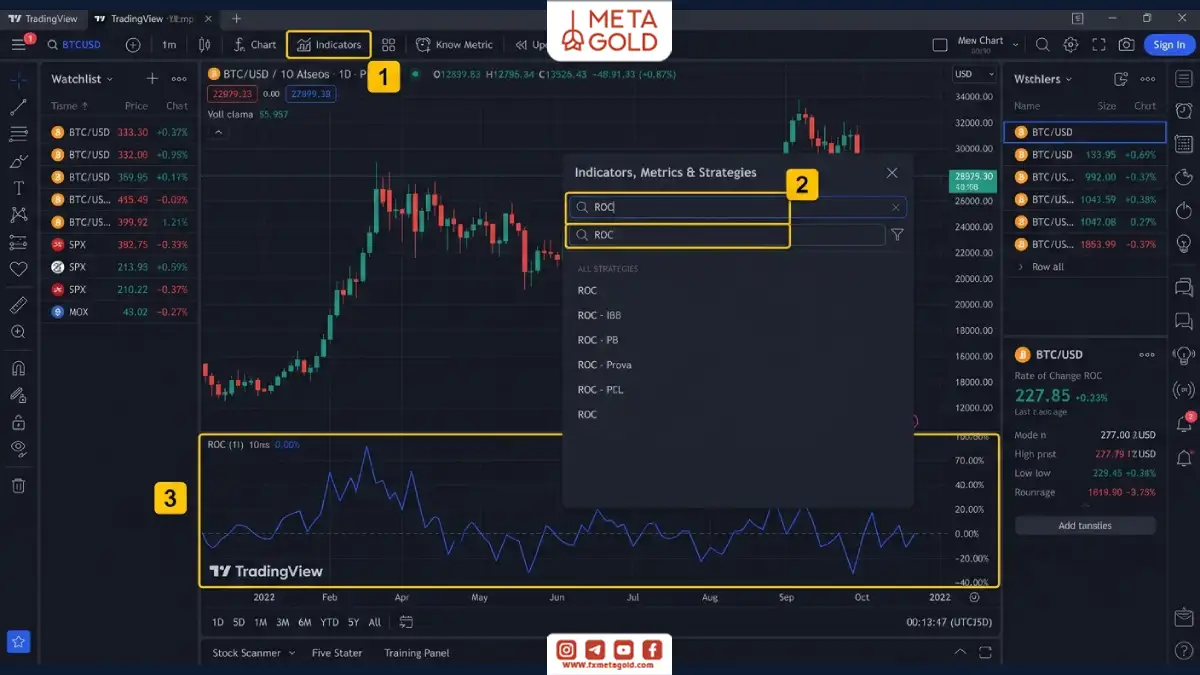Click the Add tunstiles button
Image resolution: width=1200 pixels, height=675 pixels.
point(1085,525)
